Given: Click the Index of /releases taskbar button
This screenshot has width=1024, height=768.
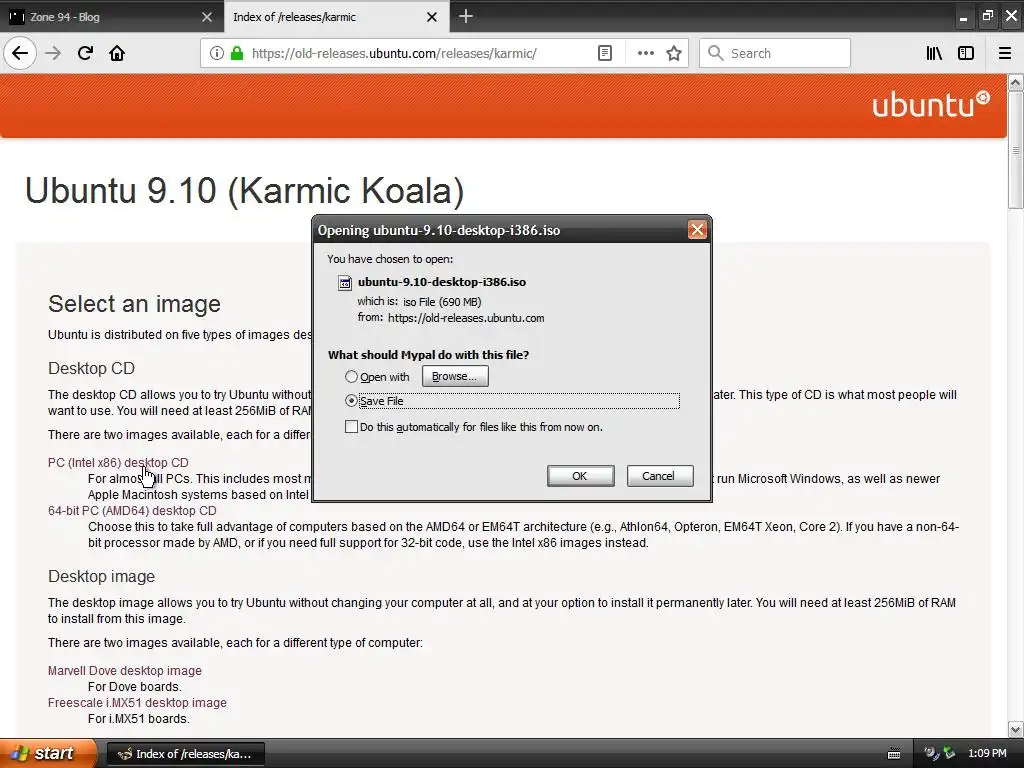Looking at the screenshot, I should click(185, 754).
